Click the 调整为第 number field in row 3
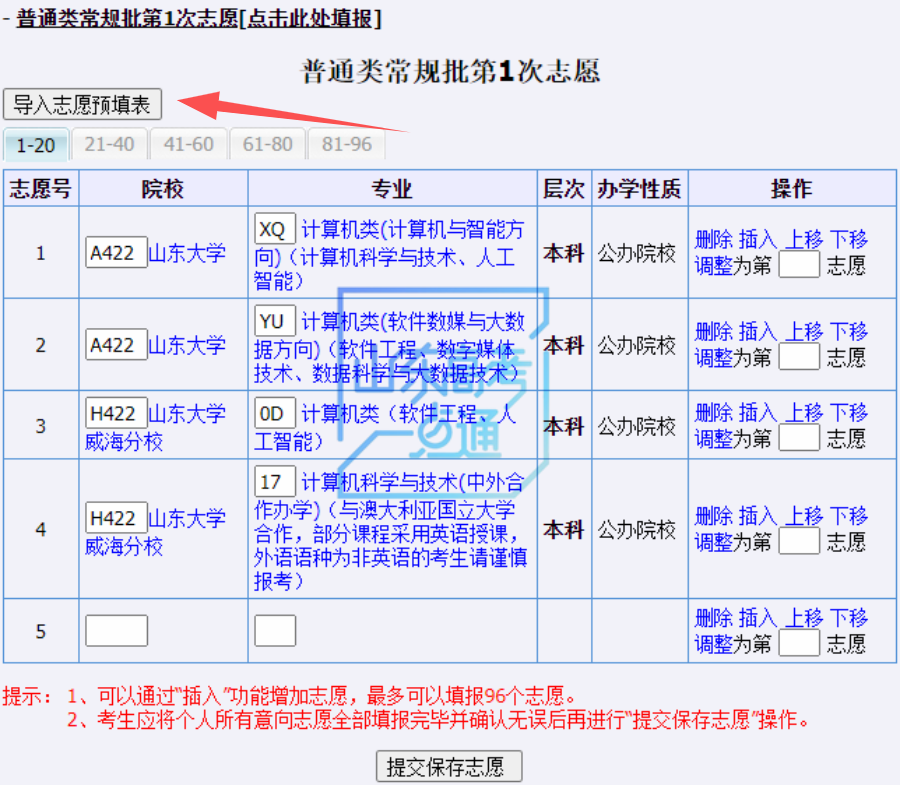900x785 pixels. click(x=798, y=438)
